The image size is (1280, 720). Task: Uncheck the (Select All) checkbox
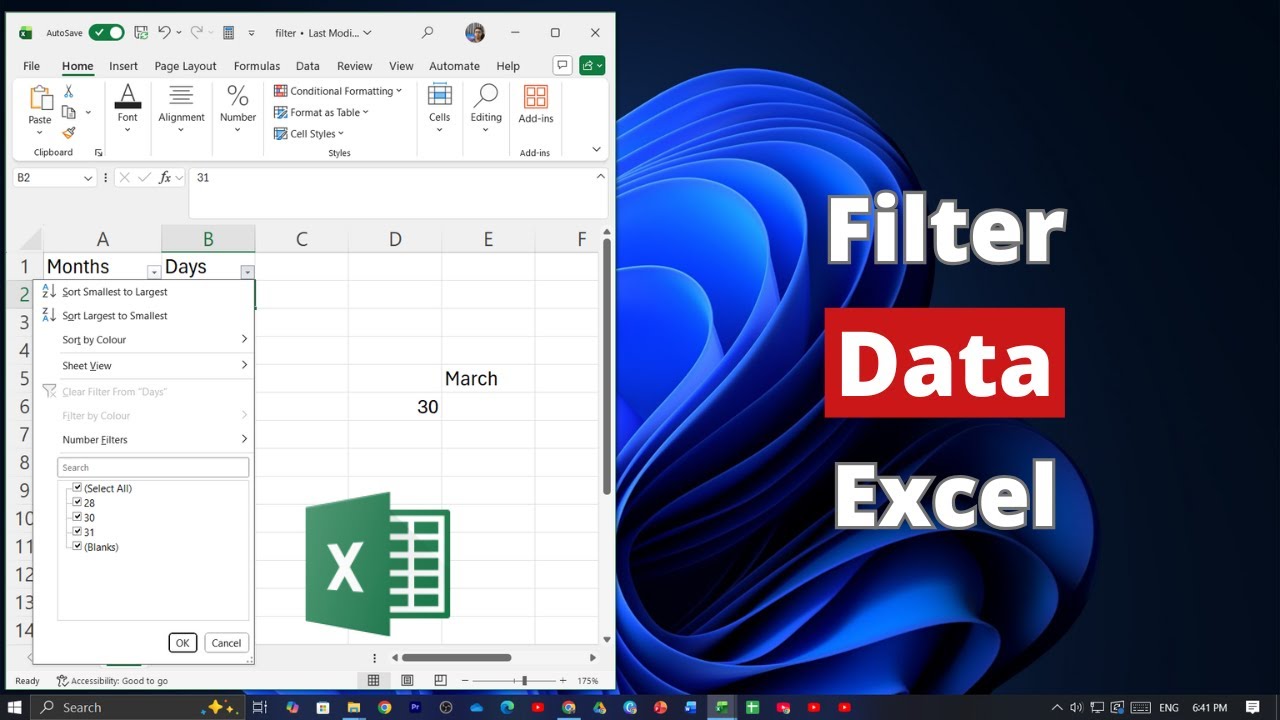click(77, 488)
